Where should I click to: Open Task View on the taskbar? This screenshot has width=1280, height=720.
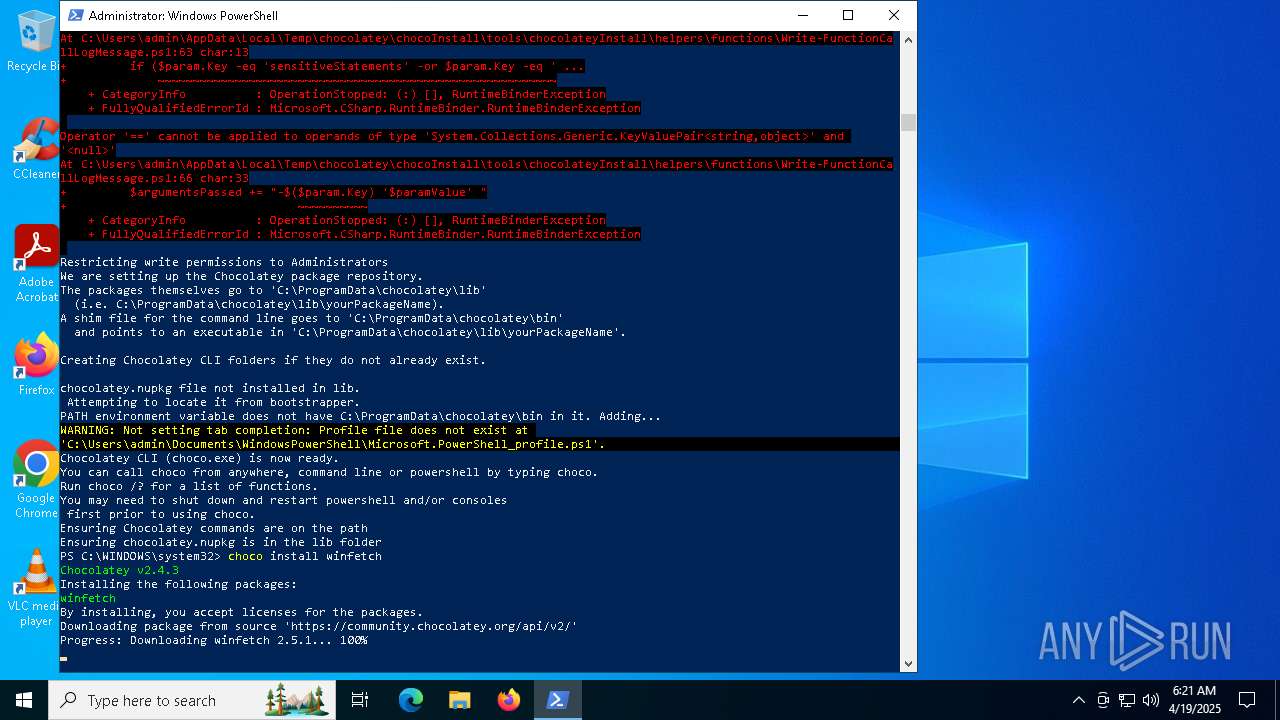click(x=360, y=700)
